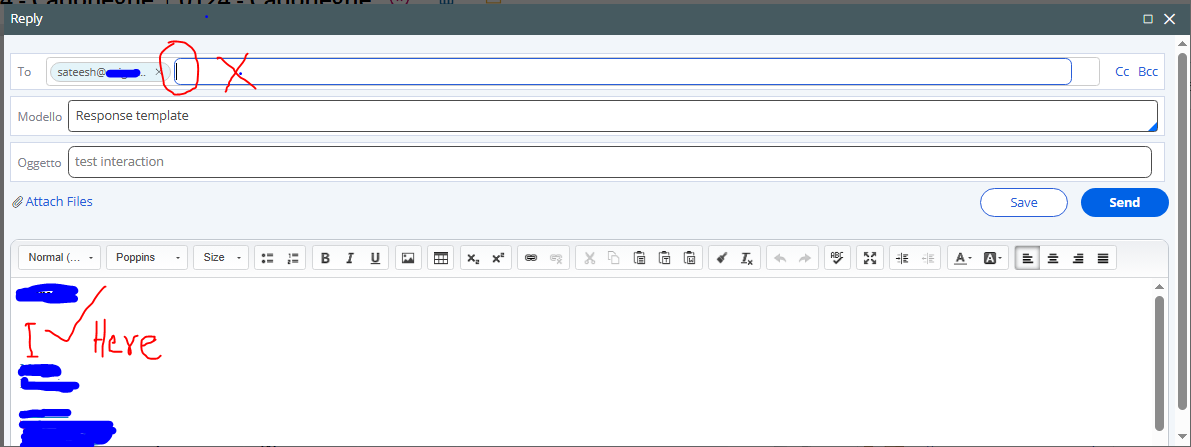
Task: Apply subscript formatting
Action: (471, 258)
